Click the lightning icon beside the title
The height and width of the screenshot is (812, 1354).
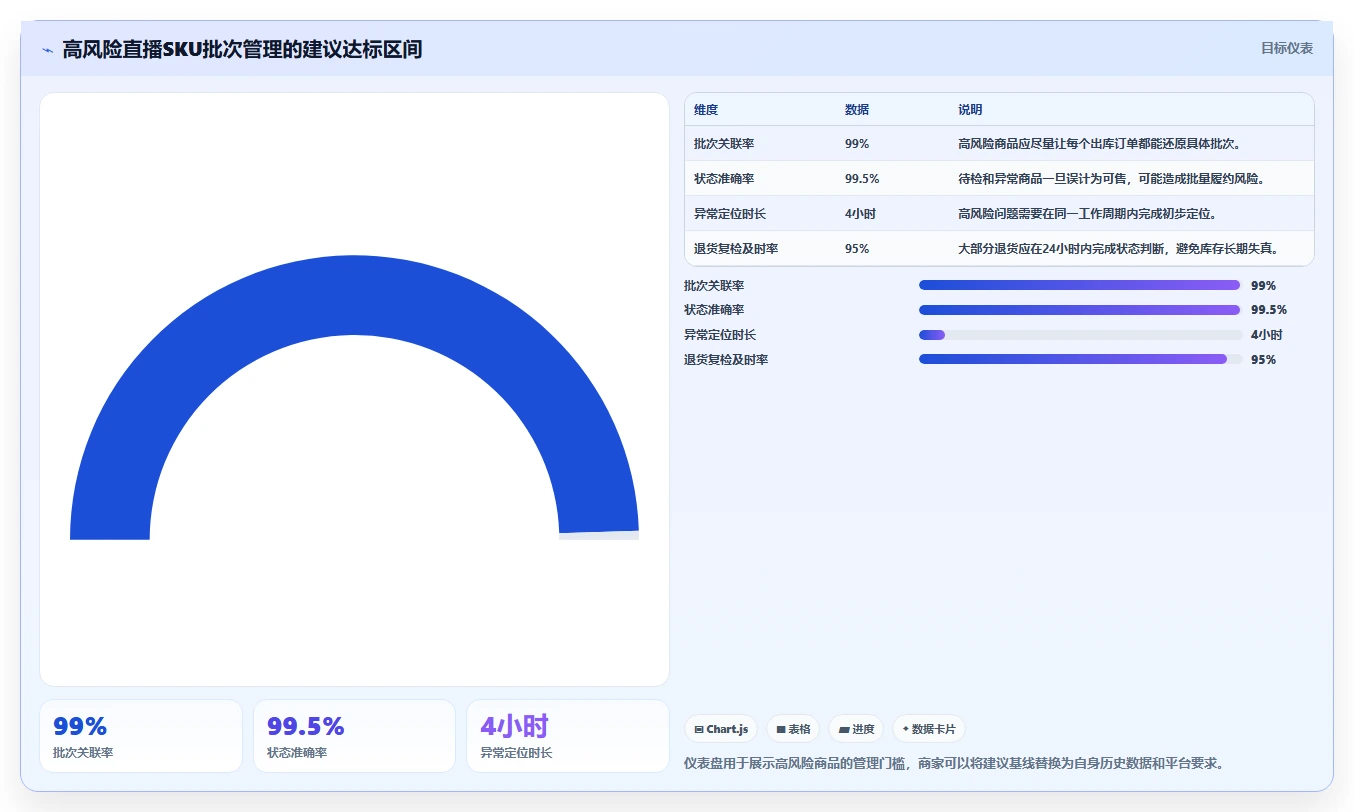47,49
